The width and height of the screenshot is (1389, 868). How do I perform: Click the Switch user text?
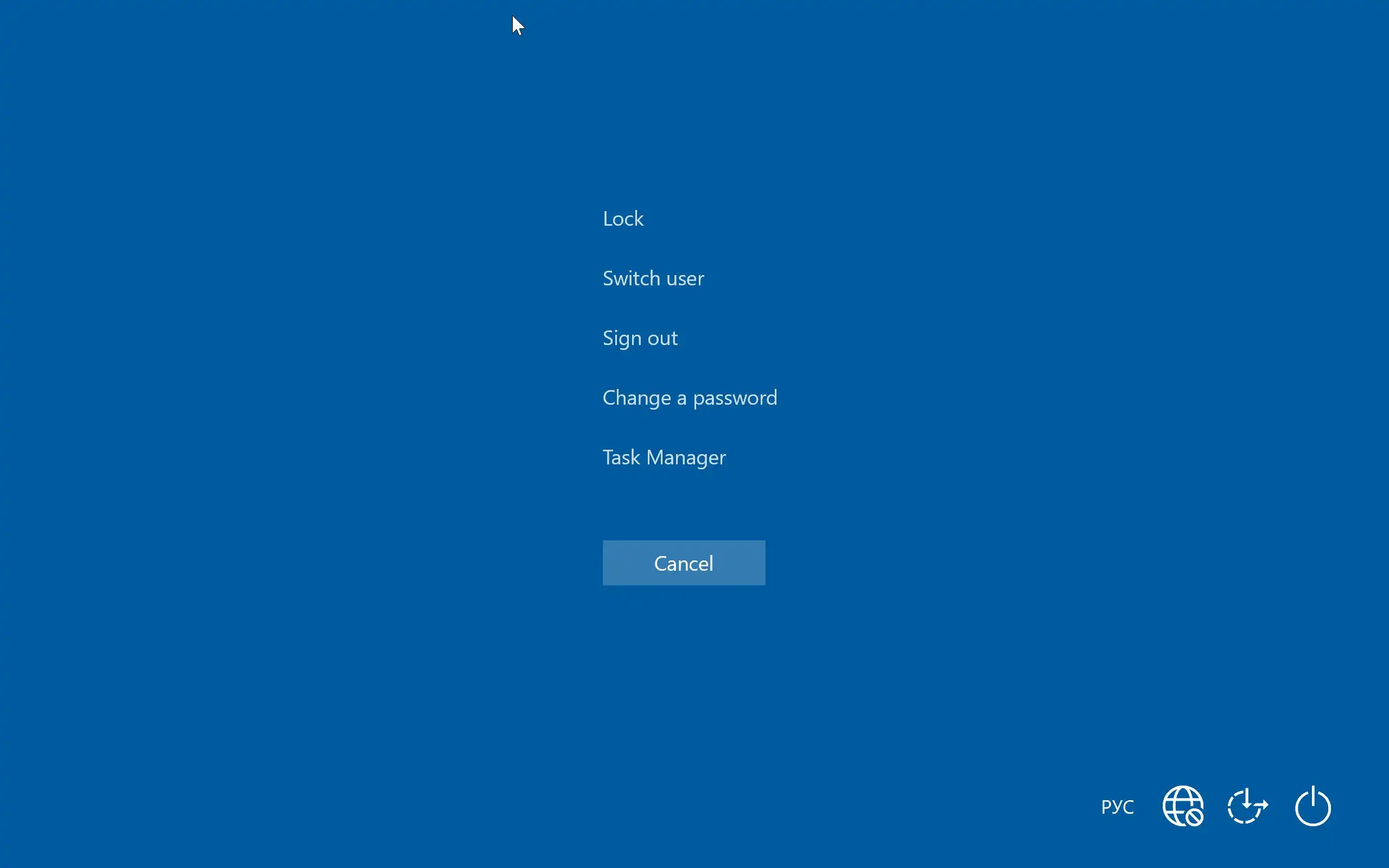coord(653,278)
